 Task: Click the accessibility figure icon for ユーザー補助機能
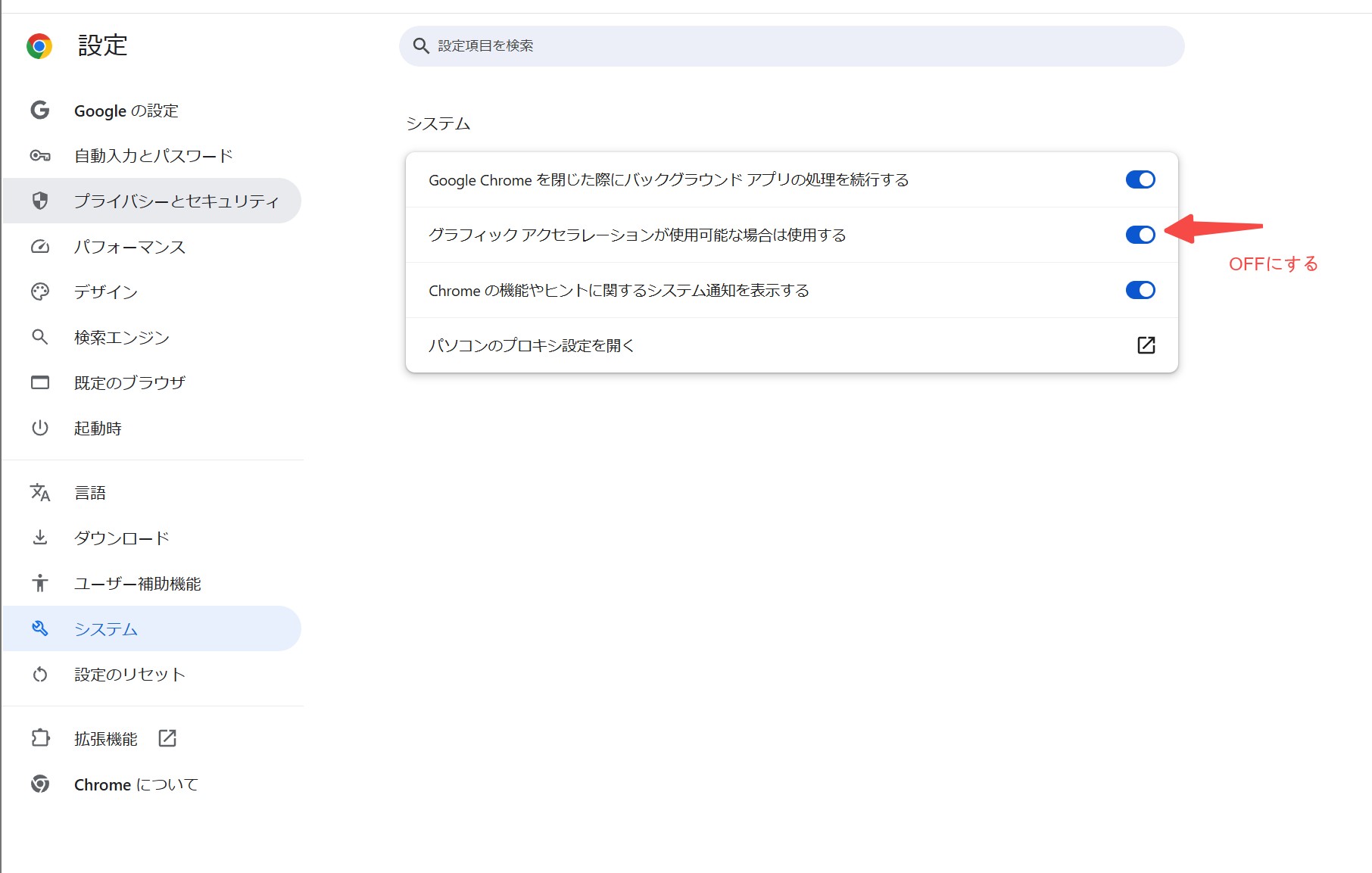click(x=40, y=583)
